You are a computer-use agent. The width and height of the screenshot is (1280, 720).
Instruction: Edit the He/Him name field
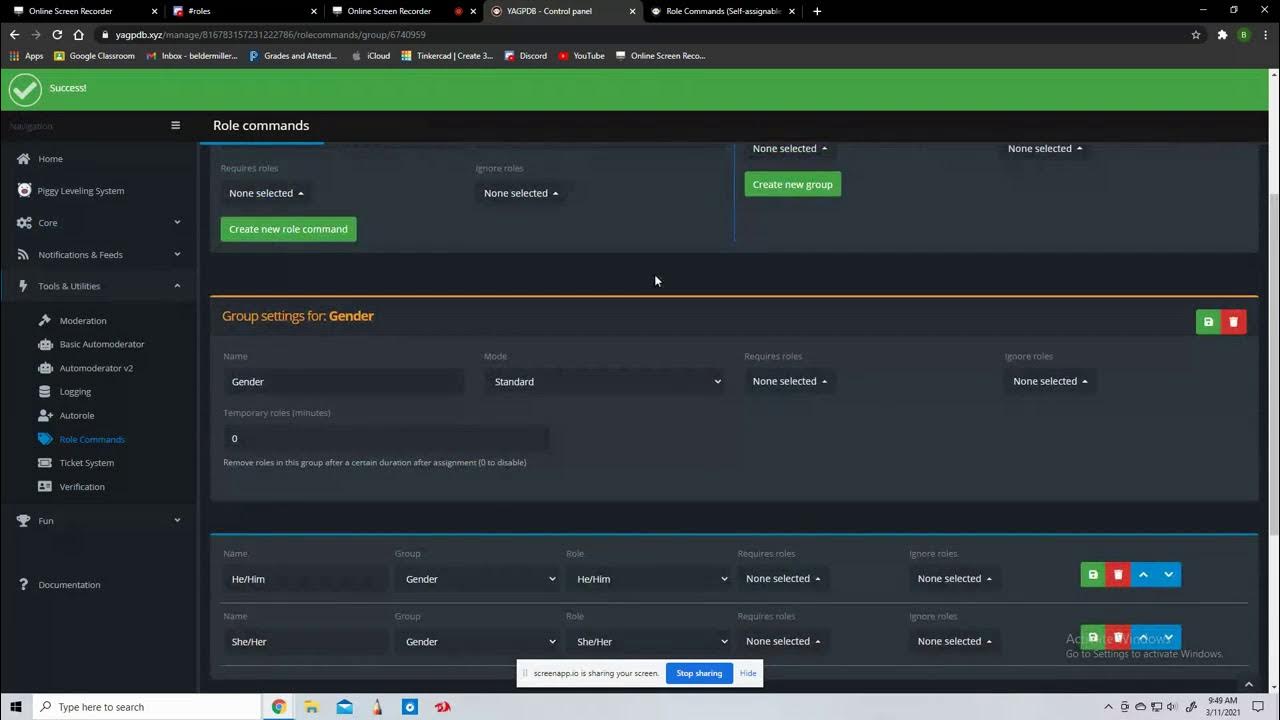coord(305,579)
